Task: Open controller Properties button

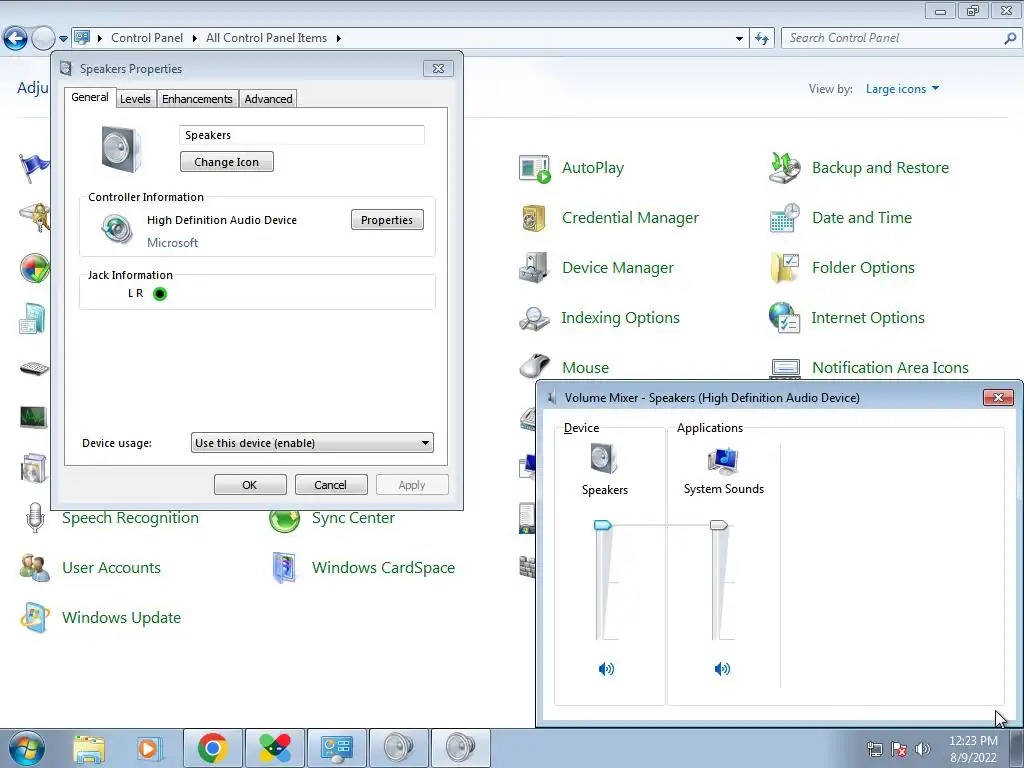Action: click(x=387, y=220)
